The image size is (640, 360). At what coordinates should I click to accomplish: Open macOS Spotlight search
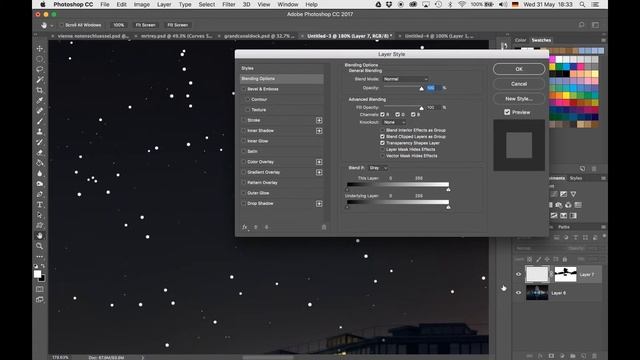tap(582, 4)
